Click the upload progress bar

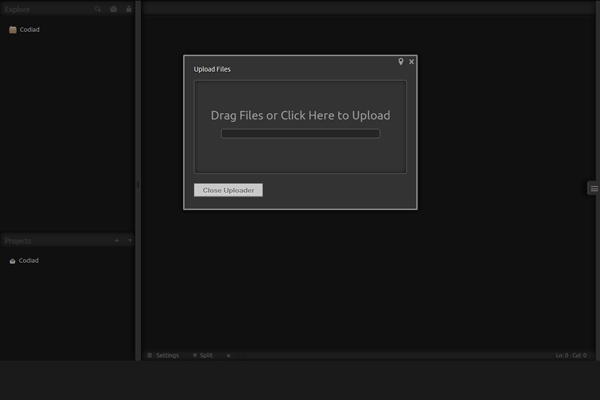[300, 133]
